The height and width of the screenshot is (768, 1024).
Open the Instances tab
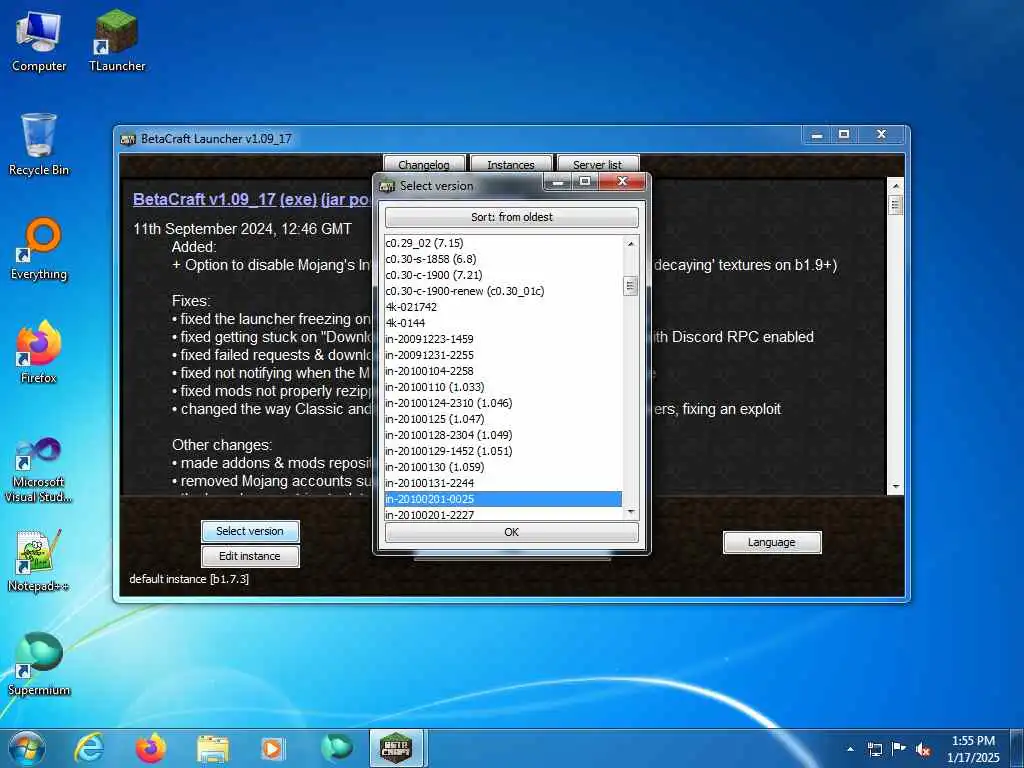point(511,165)
